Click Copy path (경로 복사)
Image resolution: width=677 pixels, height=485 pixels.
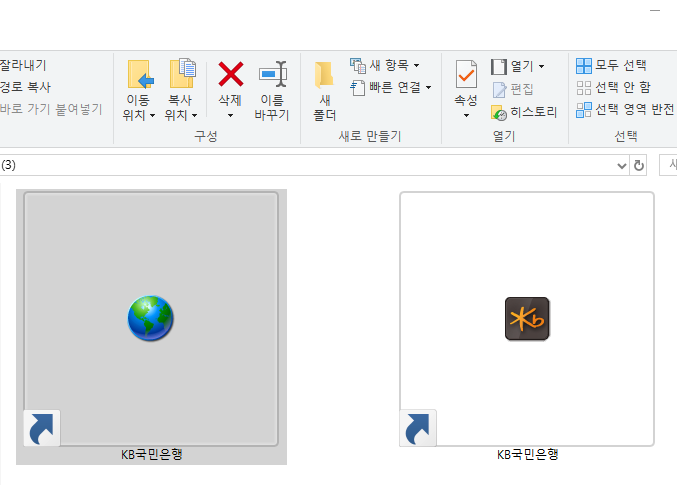point(25,87)
